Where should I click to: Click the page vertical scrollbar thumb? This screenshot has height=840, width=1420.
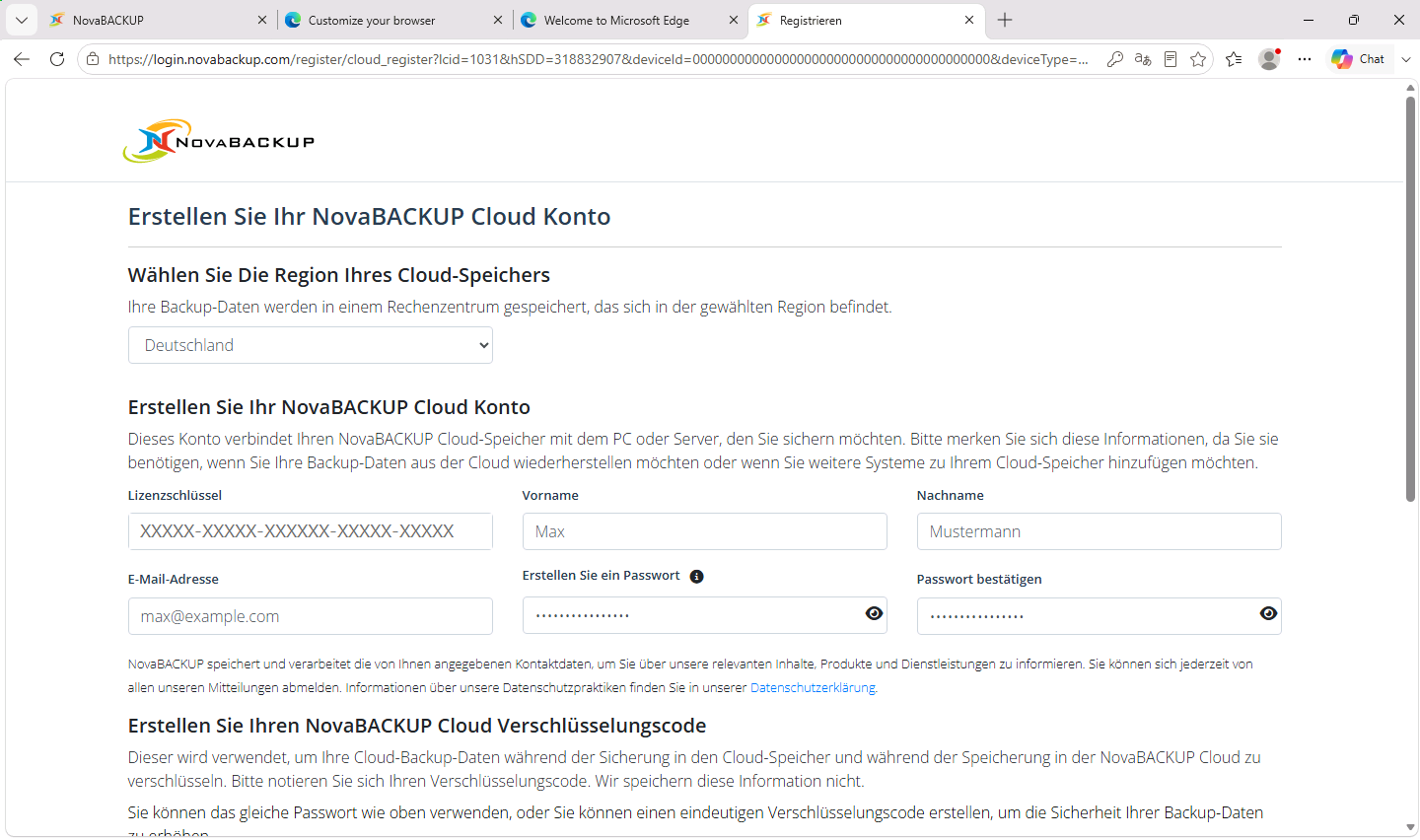click(1411, 299)
